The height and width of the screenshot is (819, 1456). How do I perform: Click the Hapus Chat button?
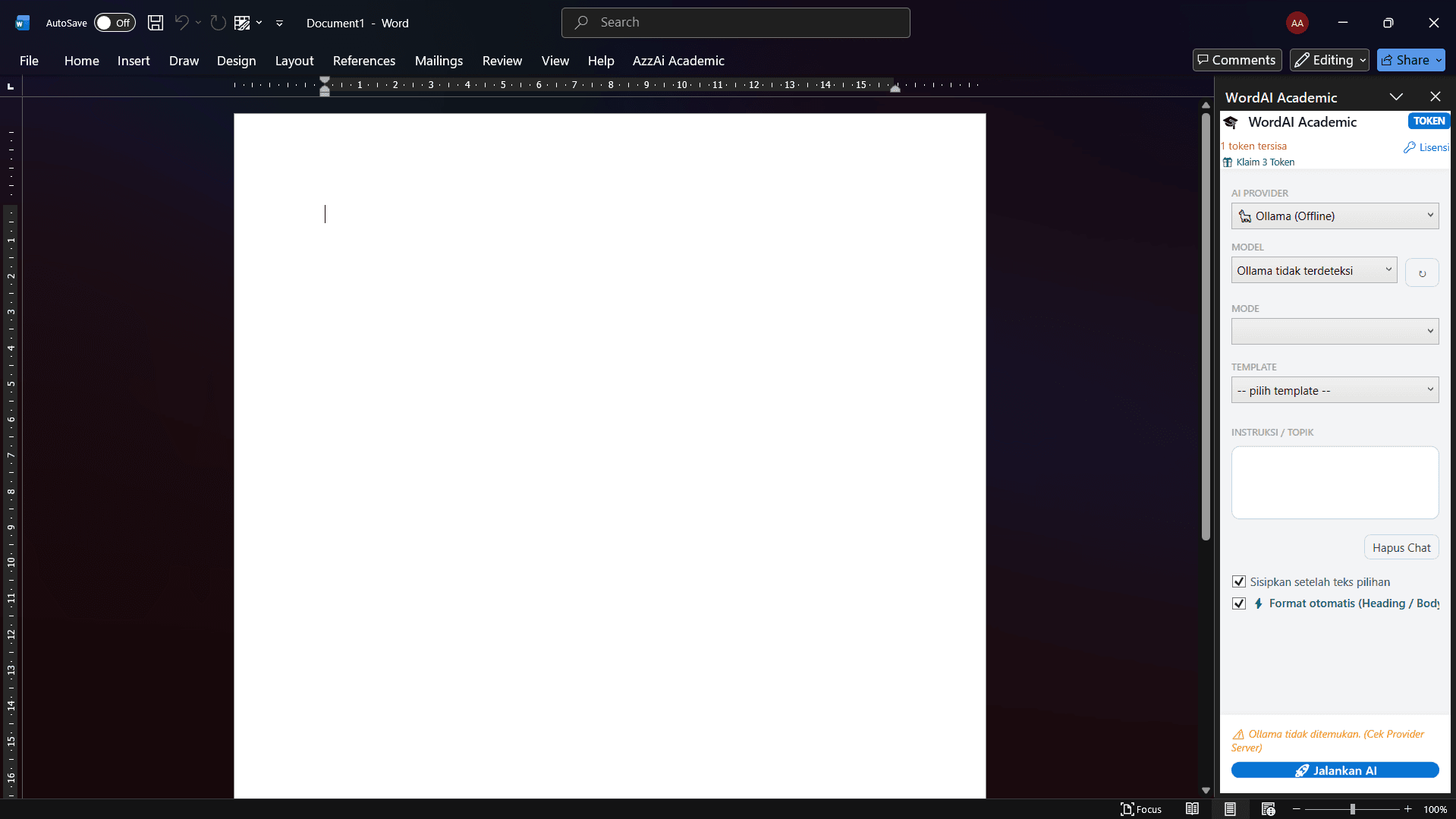point(1401,548)
